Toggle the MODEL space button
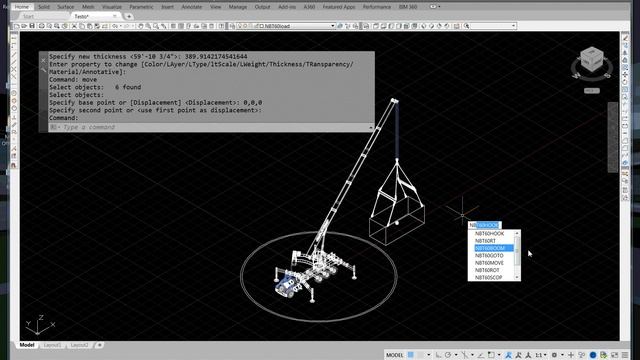 [x=395, y=355]
